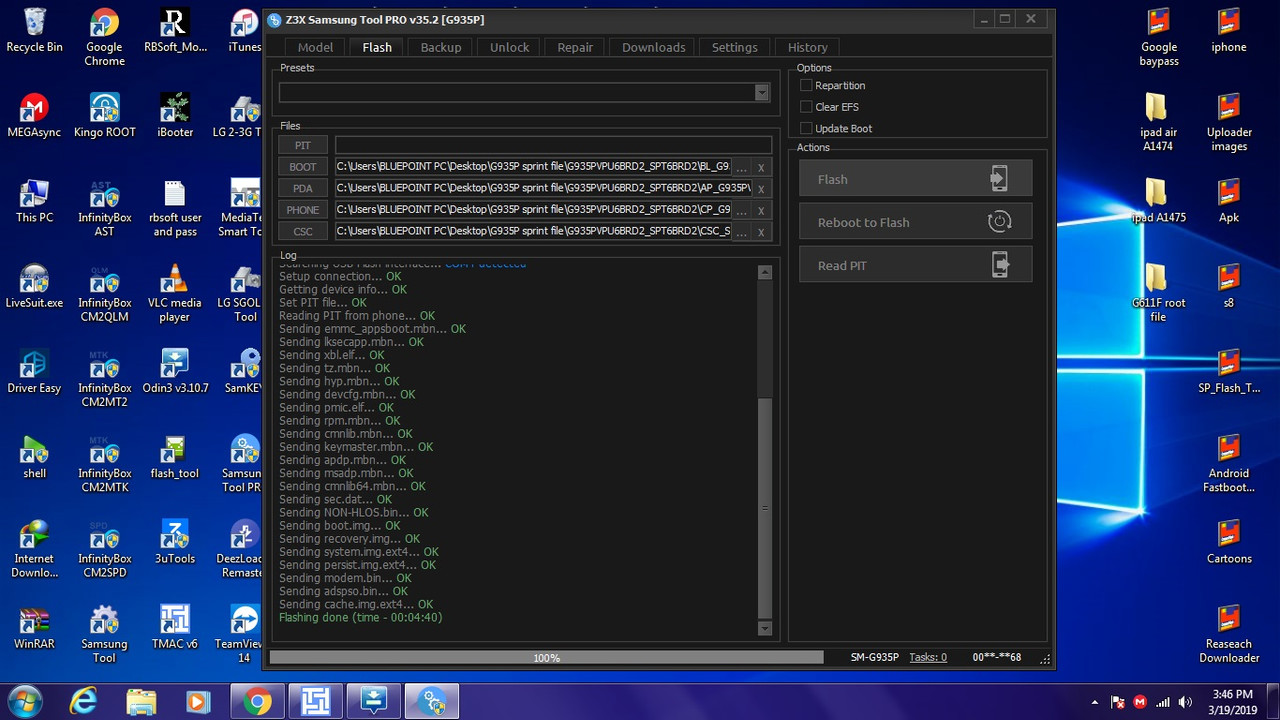This screenshot has width=1280, height=720.
Task: Open the iphone desktop file
Action: click(x=1229, y=30)
